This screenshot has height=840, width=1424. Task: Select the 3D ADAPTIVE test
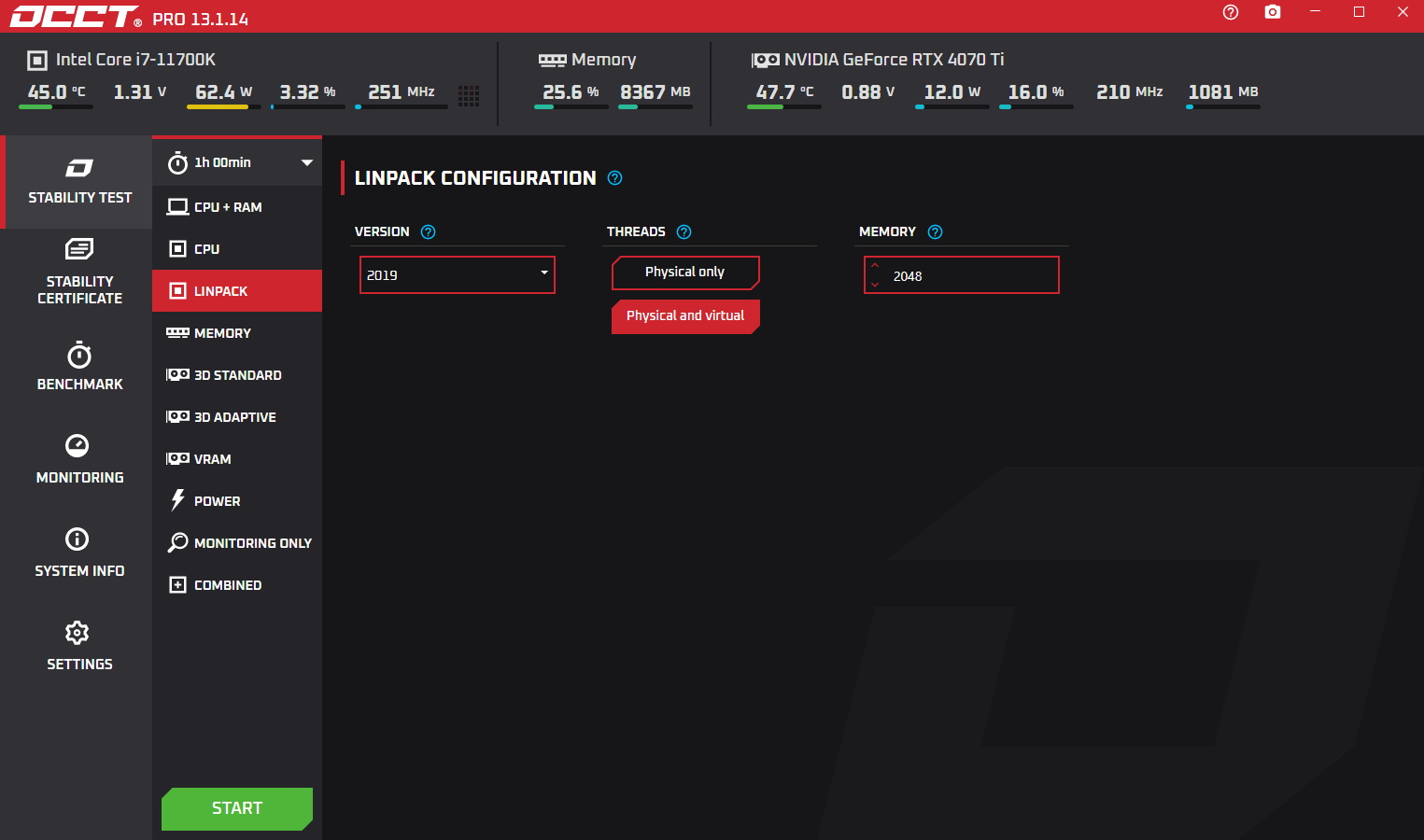(x=237, y=417)
